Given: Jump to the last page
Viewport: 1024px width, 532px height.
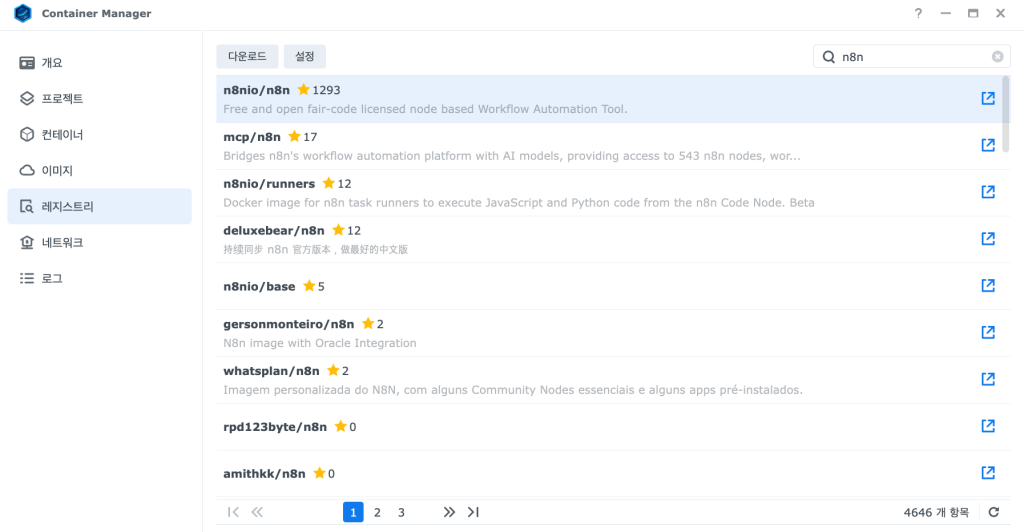Looking at the screenshot, I should pyautogui.click(x=473, y=512).
